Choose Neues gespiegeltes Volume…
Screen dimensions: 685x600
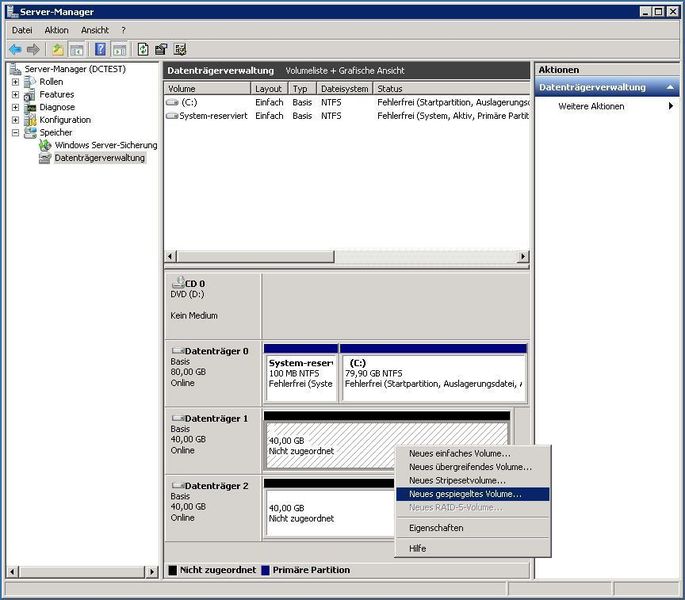point(472,494)
